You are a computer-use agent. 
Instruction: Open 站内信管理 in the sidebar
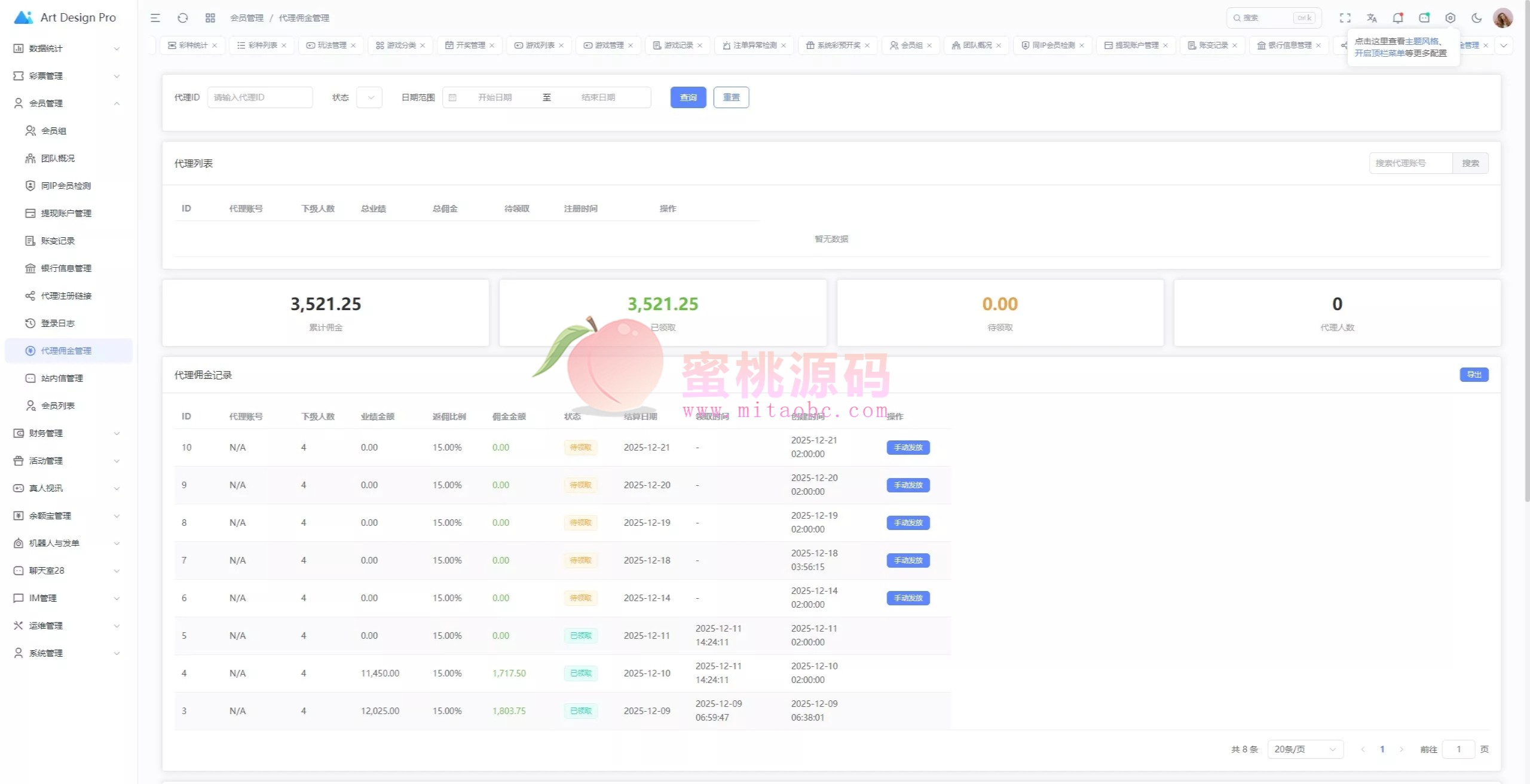pyautogui.click(x=62, y=378)
